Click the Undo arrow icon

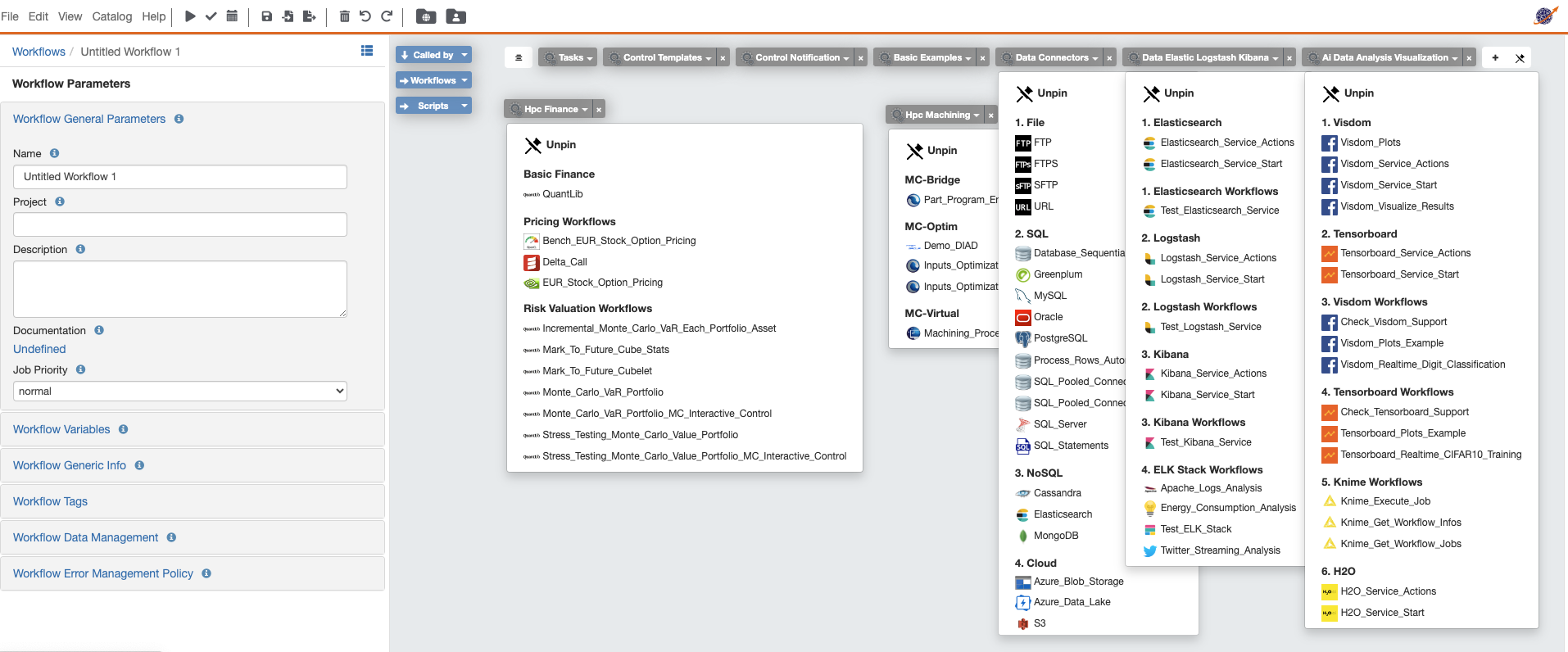coord(365,16)
